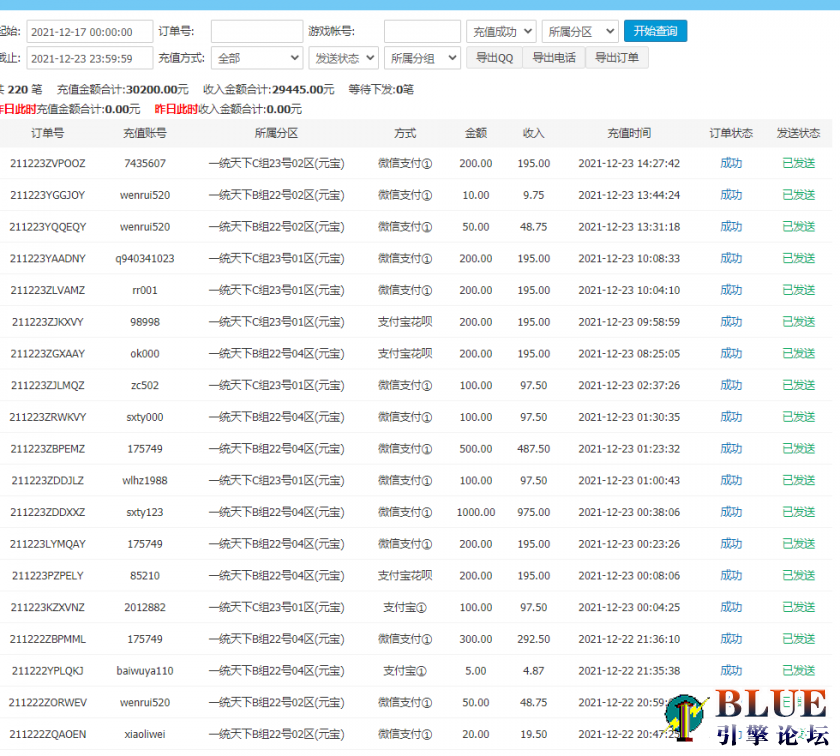Image resolution: width=840 pixels, height=756 pixels.
Task: Open the 充值成功 status dropdown
Action: pyautogui.click(x=501, y=31)
